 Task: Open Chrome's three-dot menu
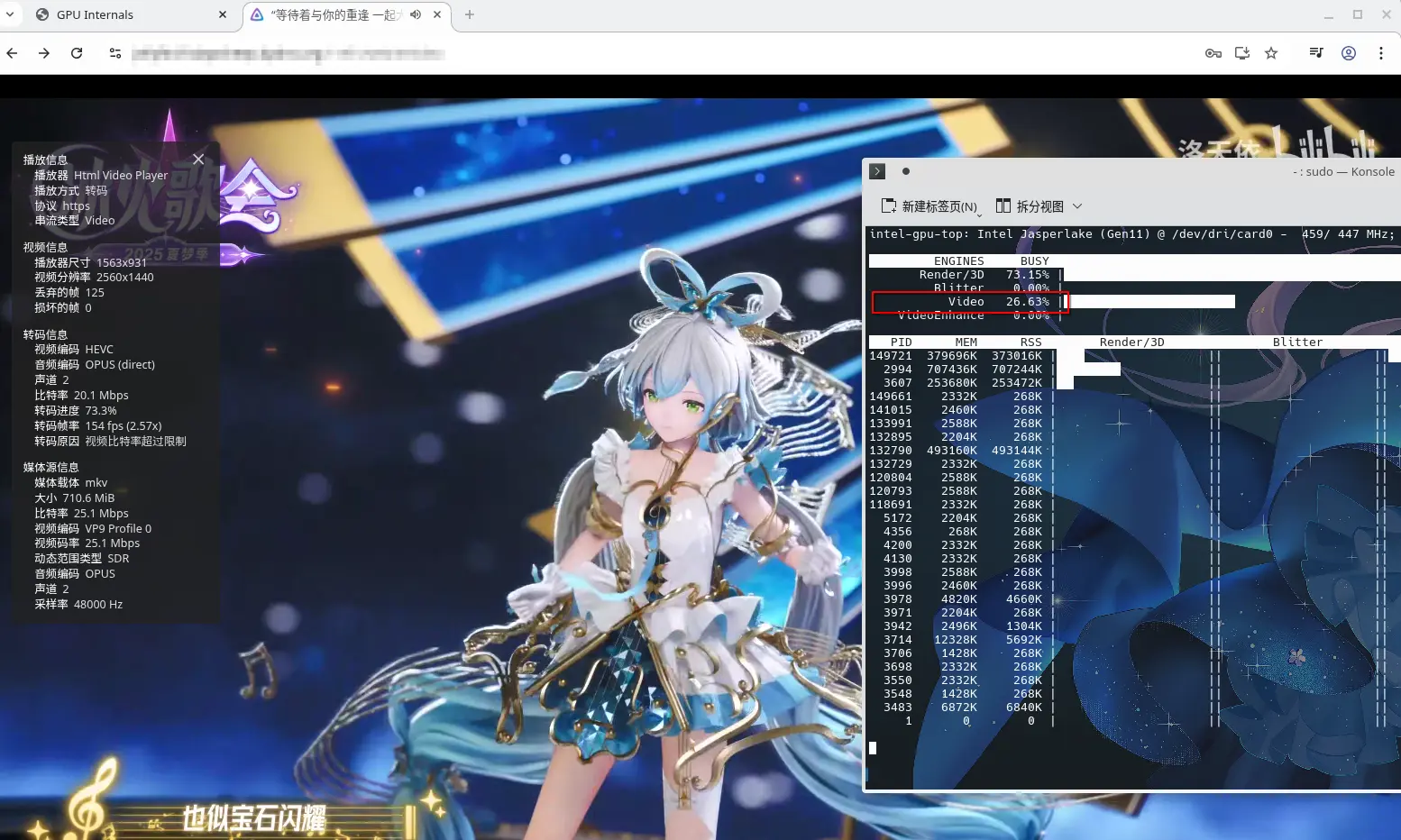[1382, 53]
